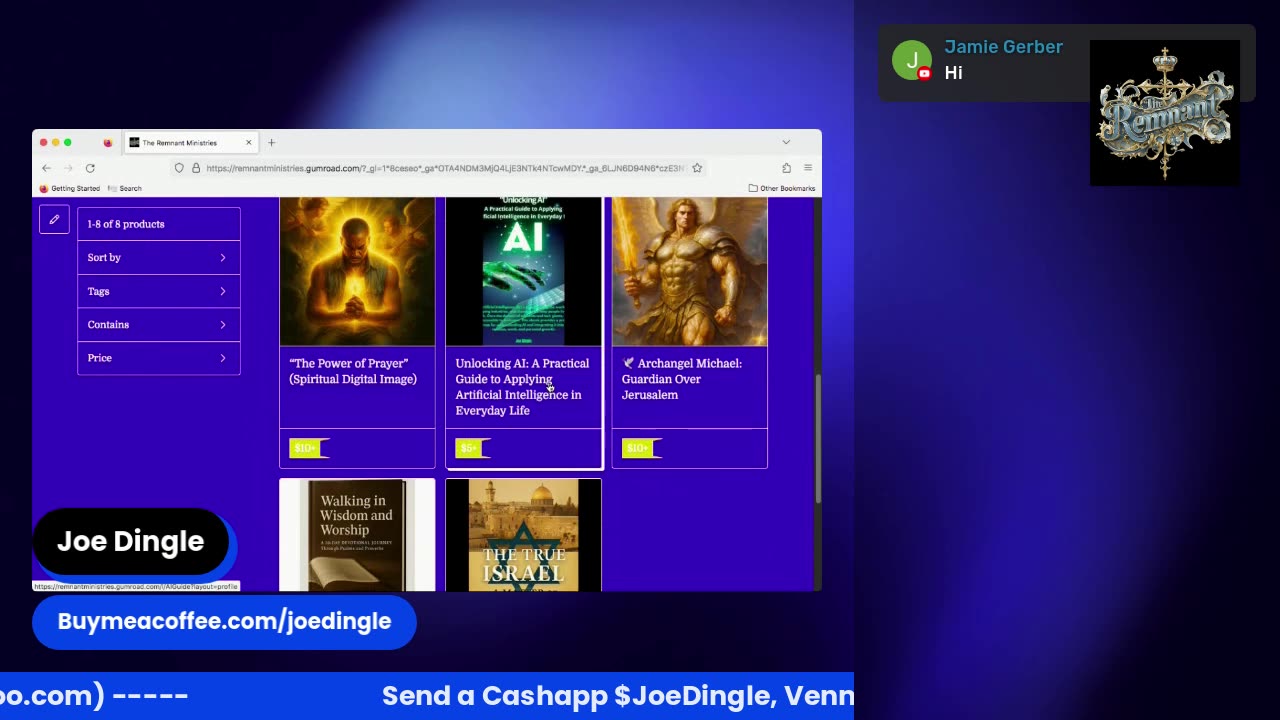Expand the Price filter
Screen dimensions: 1280x720
pos(159,358)
